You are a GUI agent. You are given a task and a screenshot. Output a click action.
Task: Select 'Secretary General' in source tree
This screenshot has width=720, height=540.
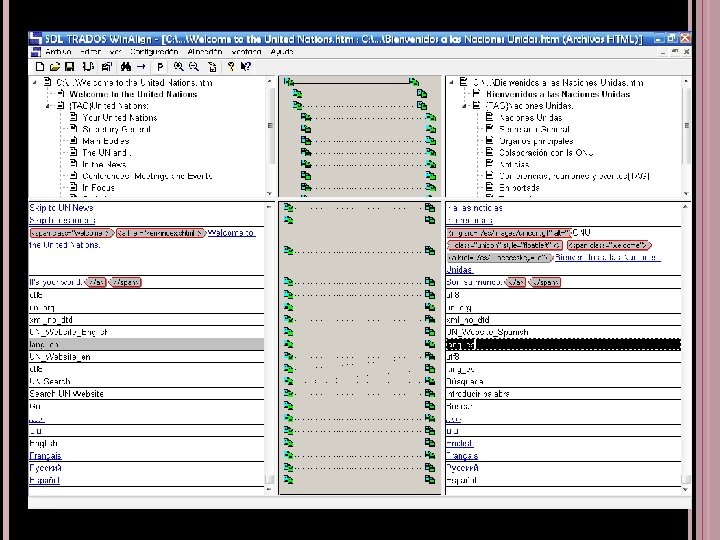117,129
